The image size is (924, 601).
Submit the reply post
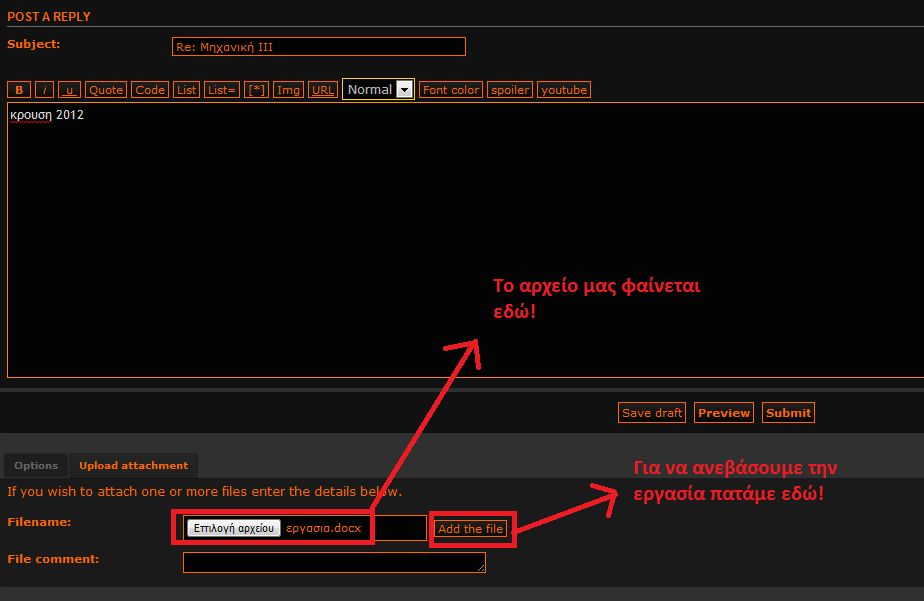coord(788,413)
